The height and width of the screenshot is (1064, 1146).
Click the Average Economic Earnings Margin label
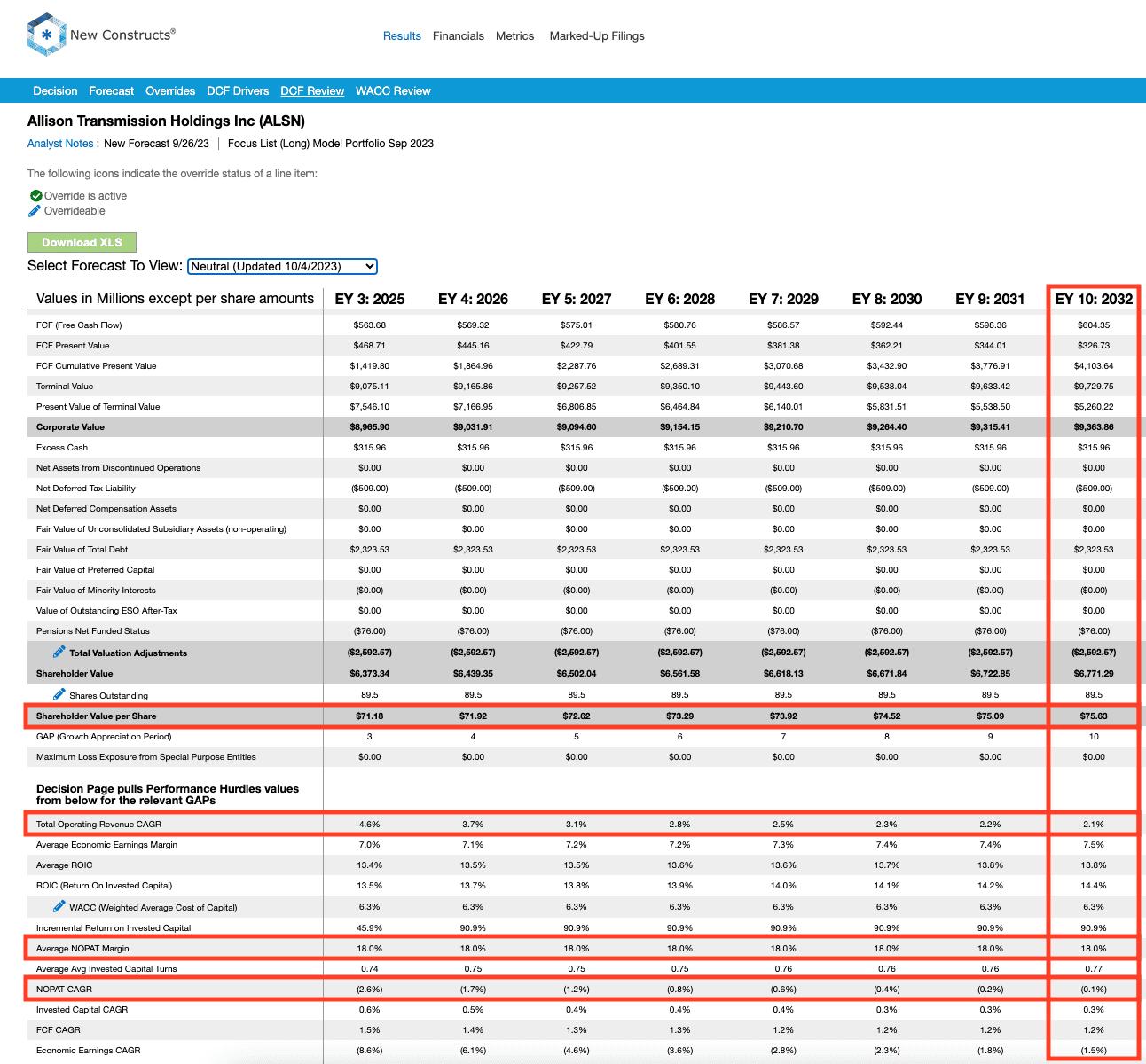pyautogui.click(x=106, y=845)
